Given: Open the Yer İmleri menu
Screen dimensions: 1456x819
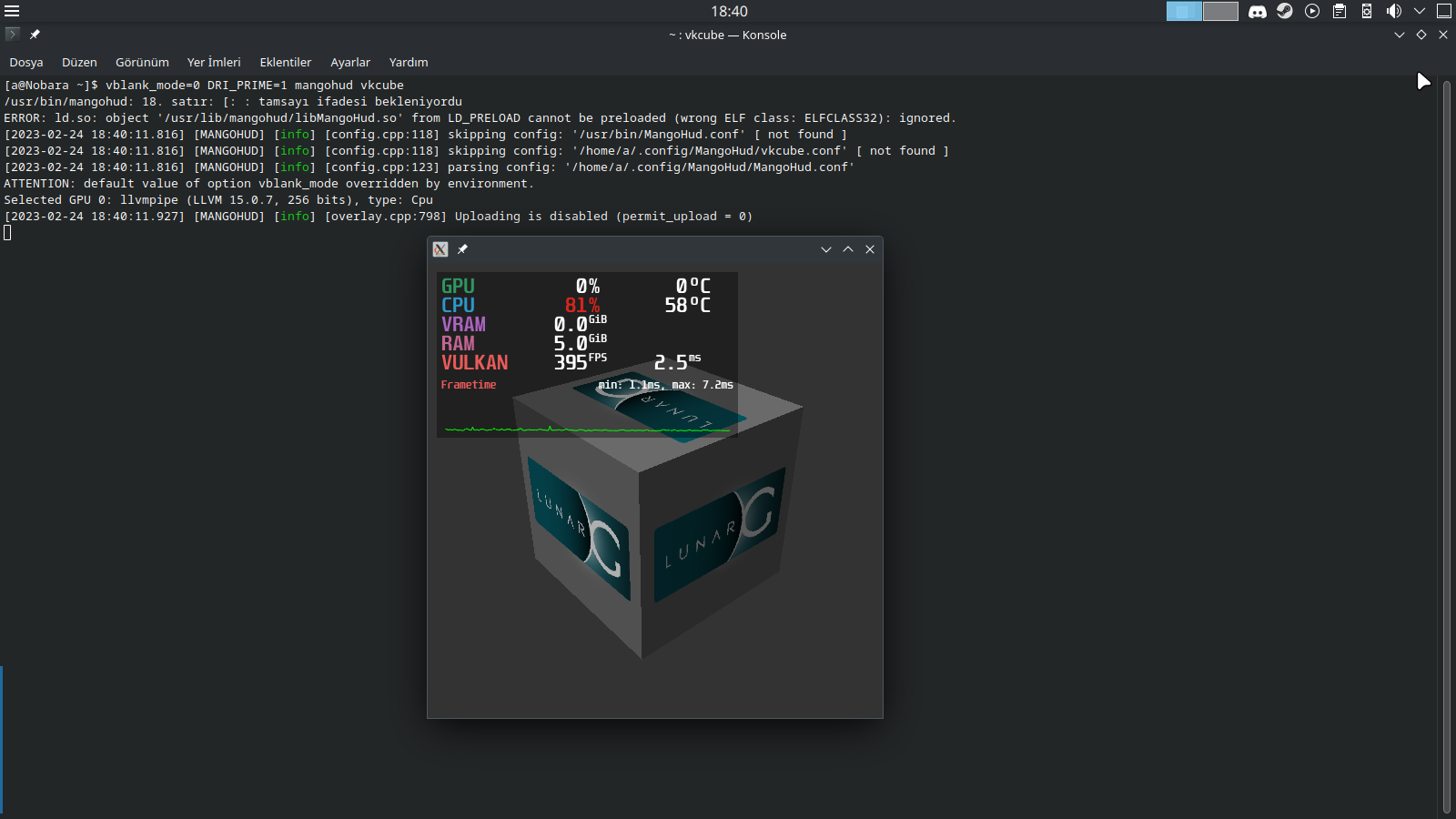Looking at the screenshot, I should point(214,63).
